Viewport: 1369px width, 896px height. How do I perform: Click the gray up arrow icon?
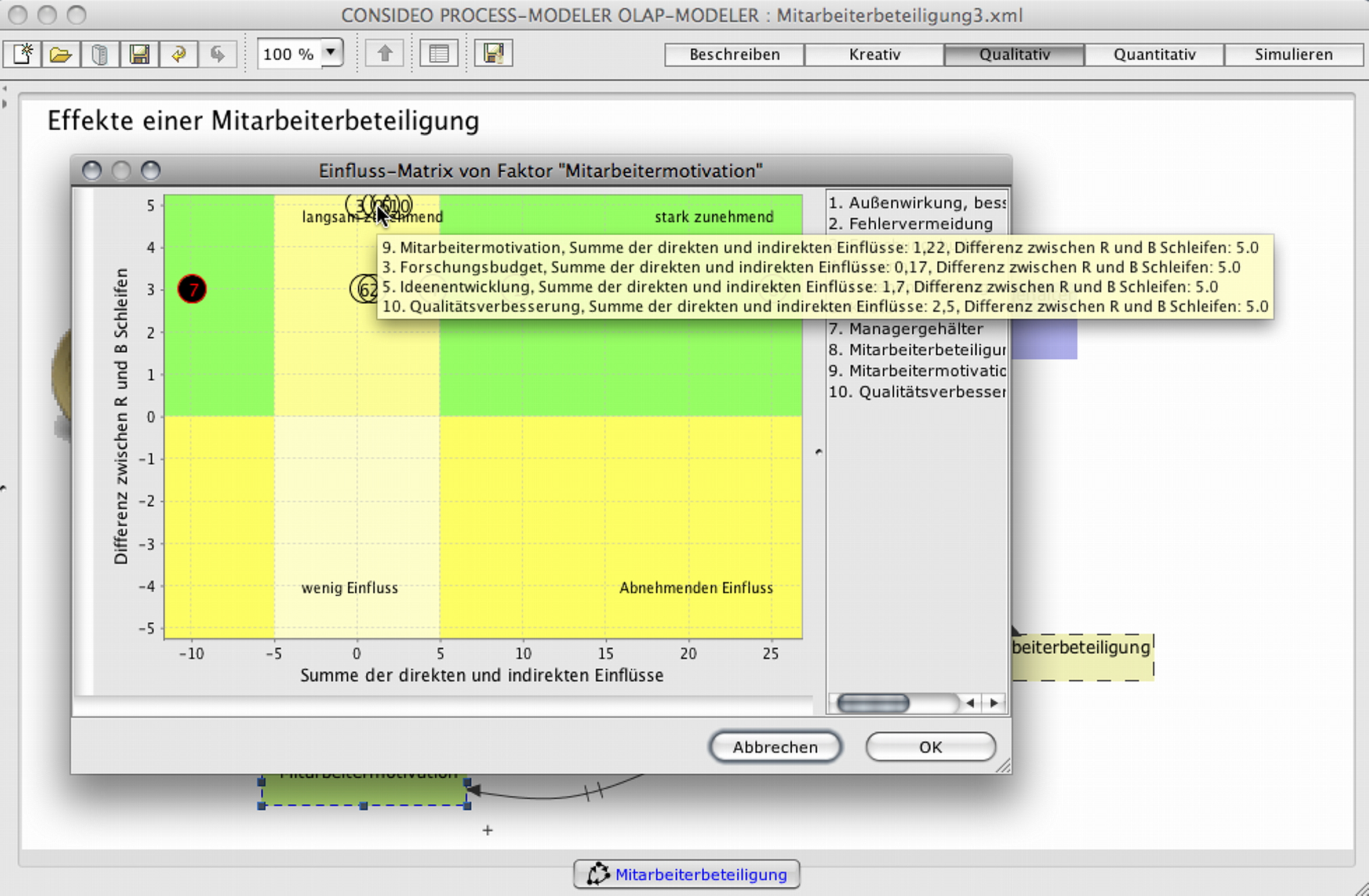point(384,54)
